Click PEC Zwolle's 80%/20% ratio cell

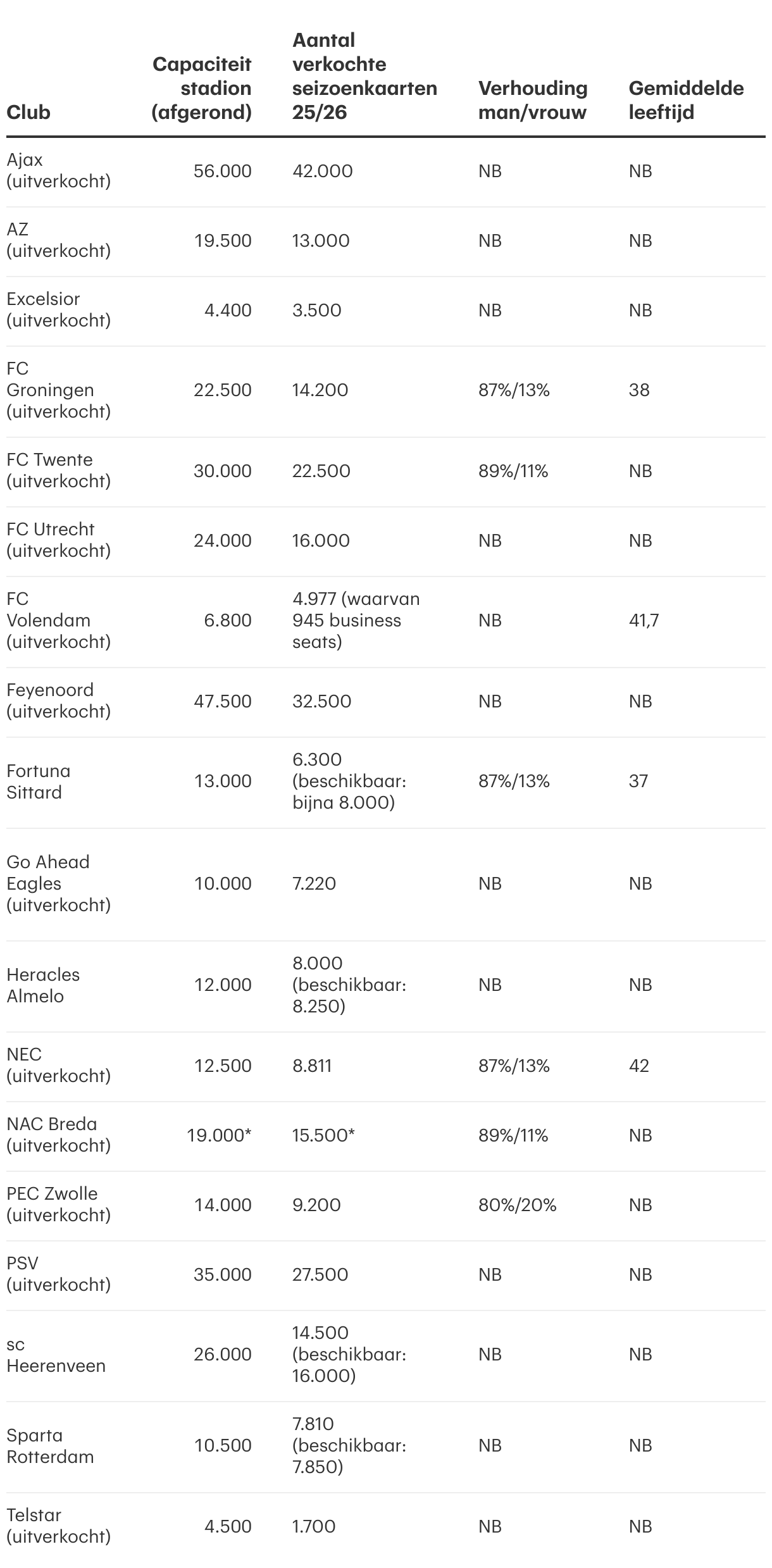click(517, 1205)
